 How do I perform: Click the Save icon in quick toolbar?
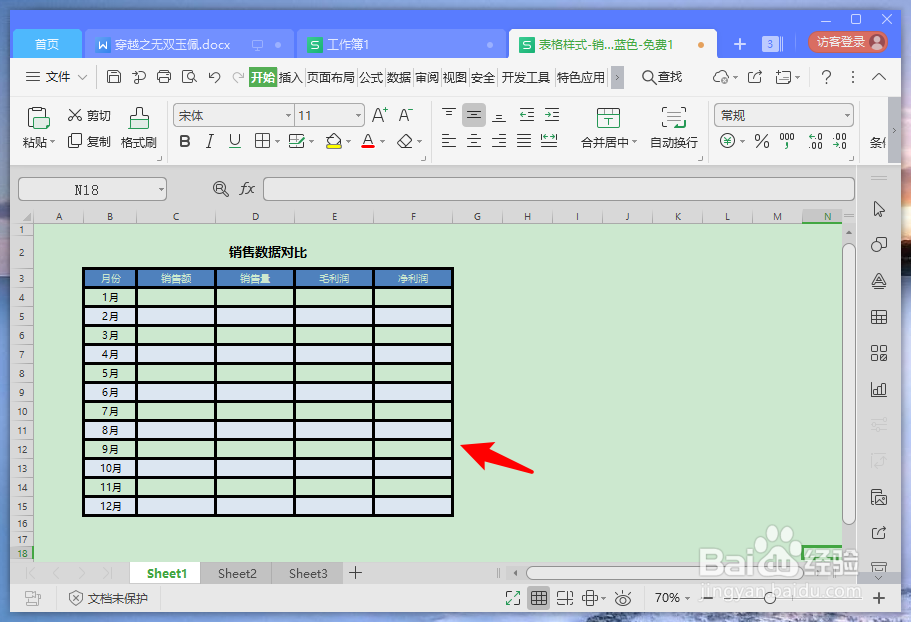(x=114, y=77)
